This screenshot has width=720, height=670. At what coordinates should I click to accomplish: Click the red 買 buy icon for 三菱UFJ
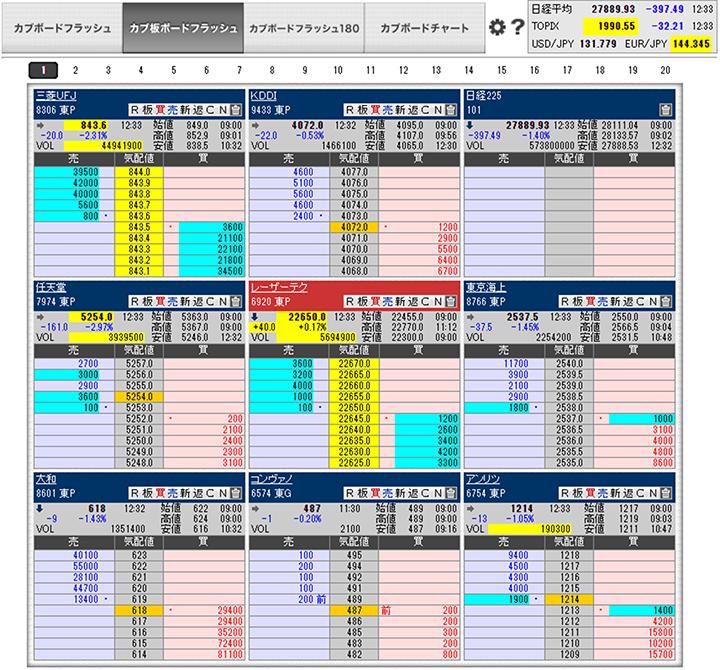tap(160, 110)
